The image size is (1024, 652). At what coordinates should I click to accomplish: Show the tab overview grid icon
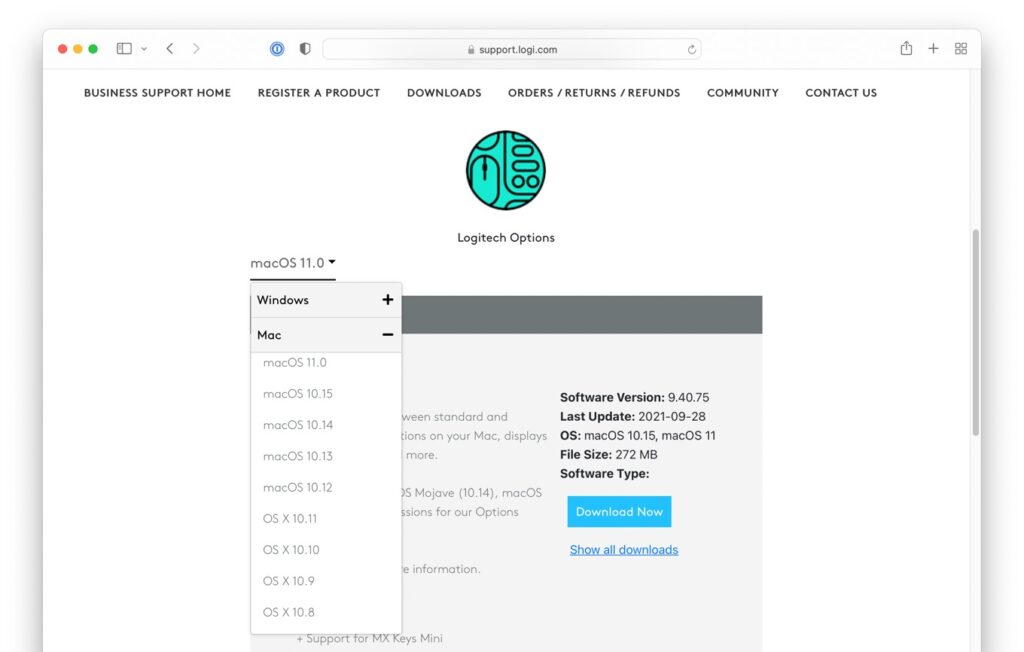pyautogui.click(x=961, y=49)
